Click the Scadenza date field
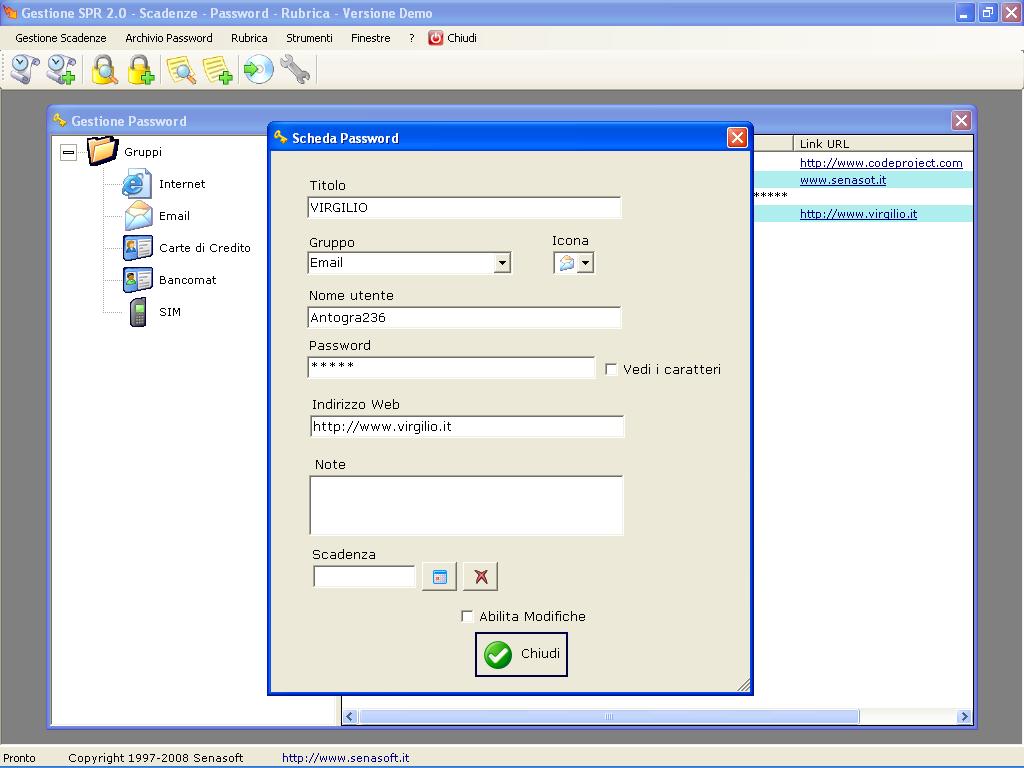The width and height of the screenshot is (1024, 768). [x=364, y=577]
